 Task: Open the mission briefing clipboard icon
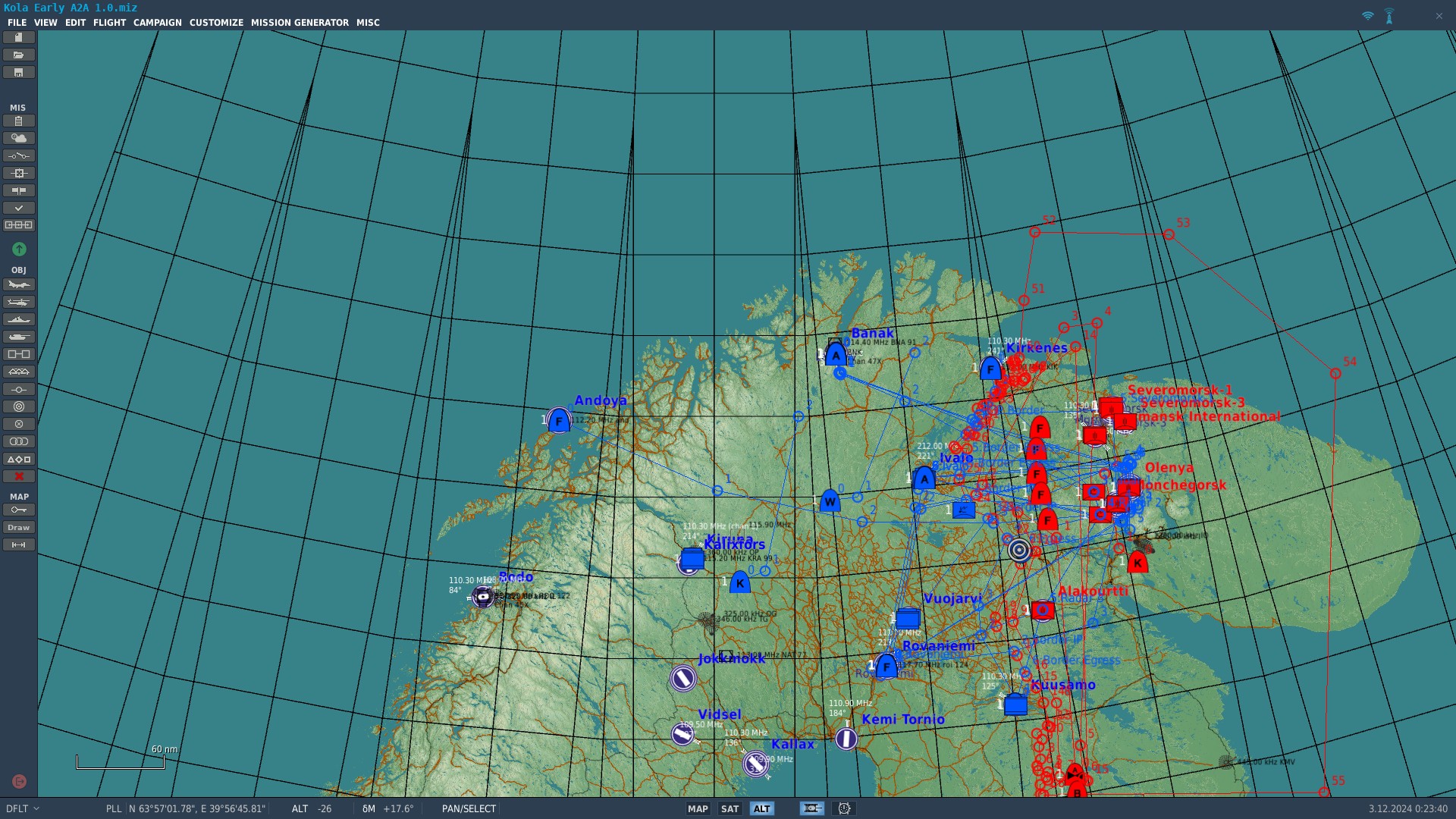[18, 121]
